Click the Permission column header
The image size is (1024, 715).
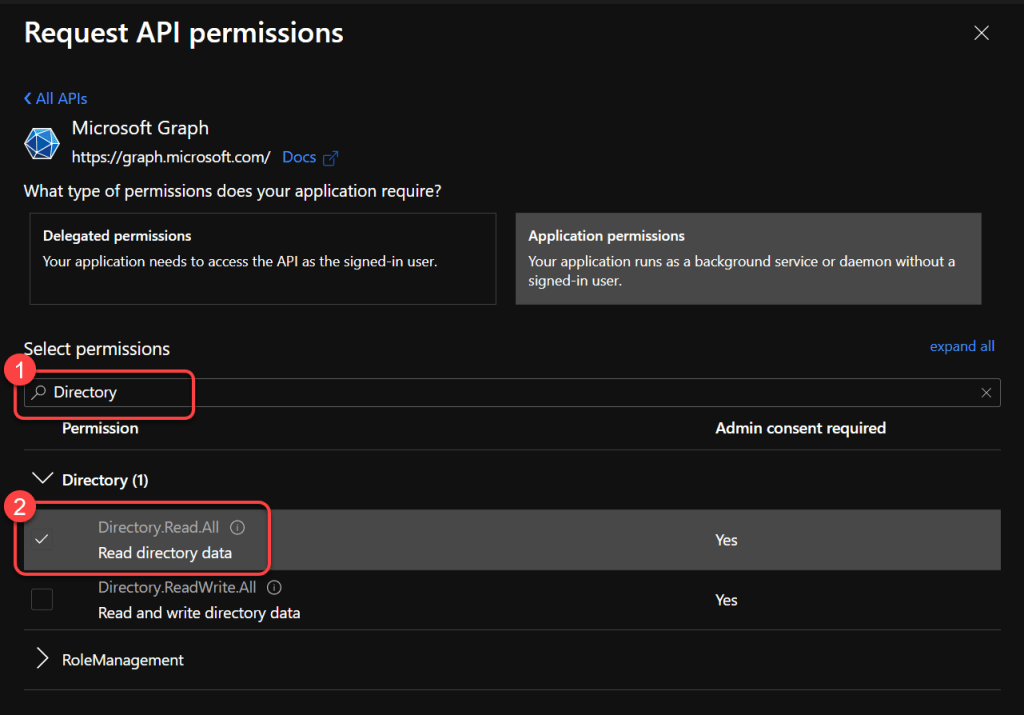(x=100, y=428)
